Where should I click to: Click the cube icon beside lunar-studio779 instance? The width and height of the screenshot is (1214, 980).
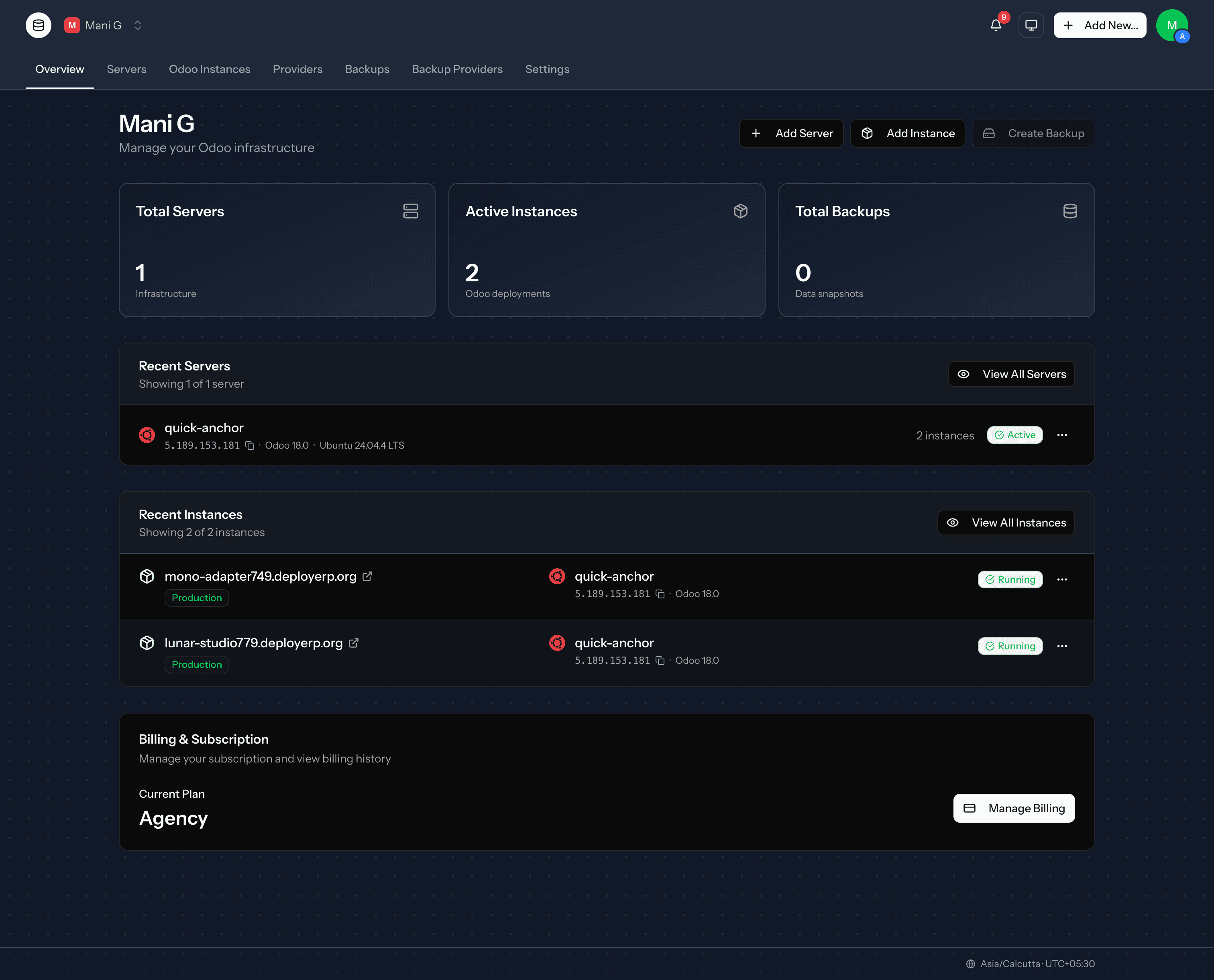point(147,643)
